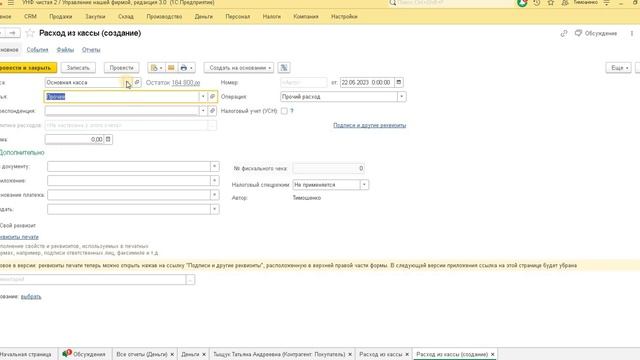Add document to favorites with star beside title
Image resolution: width=640 pixels, height=360 pixels.
(30, 33)
